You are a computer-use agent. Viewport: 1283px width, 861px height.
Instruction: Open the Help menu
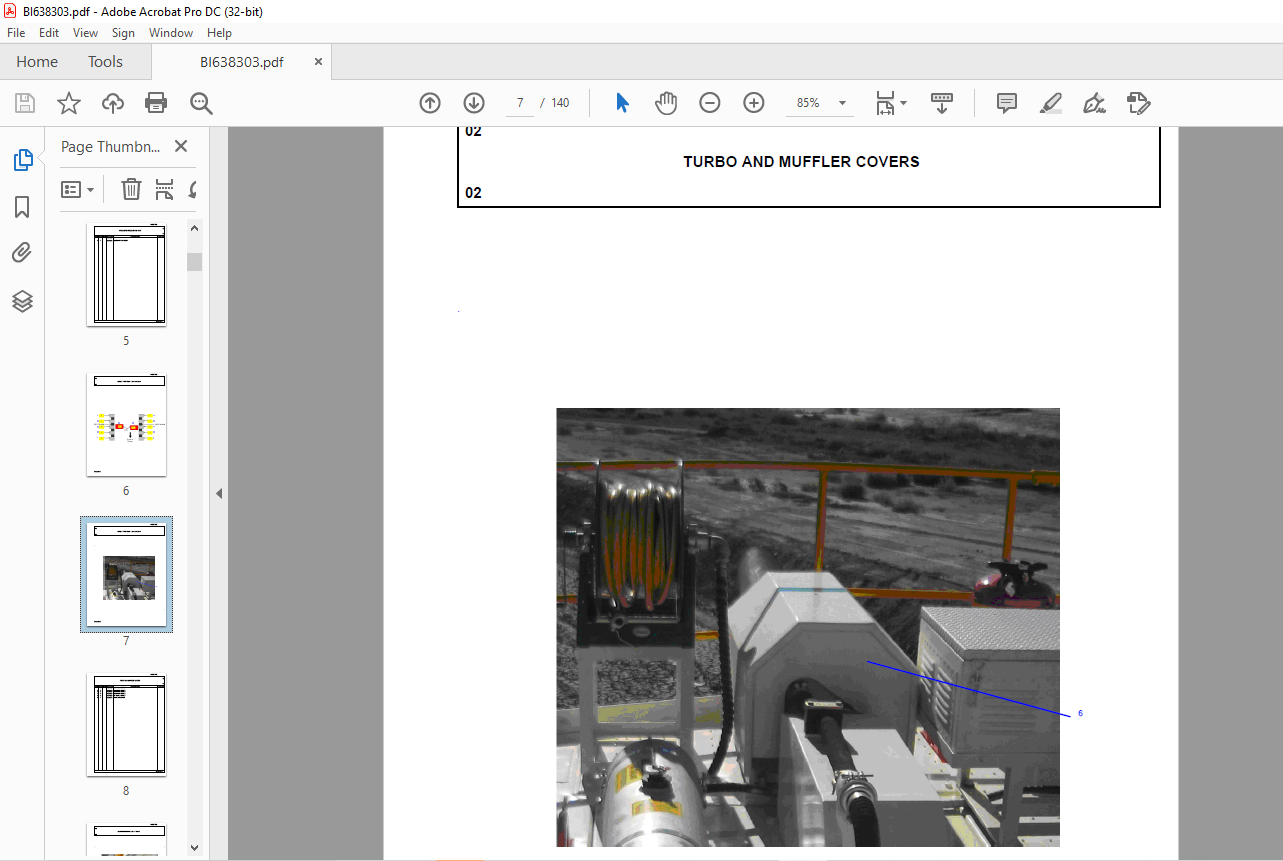click(x=219, y=33)
